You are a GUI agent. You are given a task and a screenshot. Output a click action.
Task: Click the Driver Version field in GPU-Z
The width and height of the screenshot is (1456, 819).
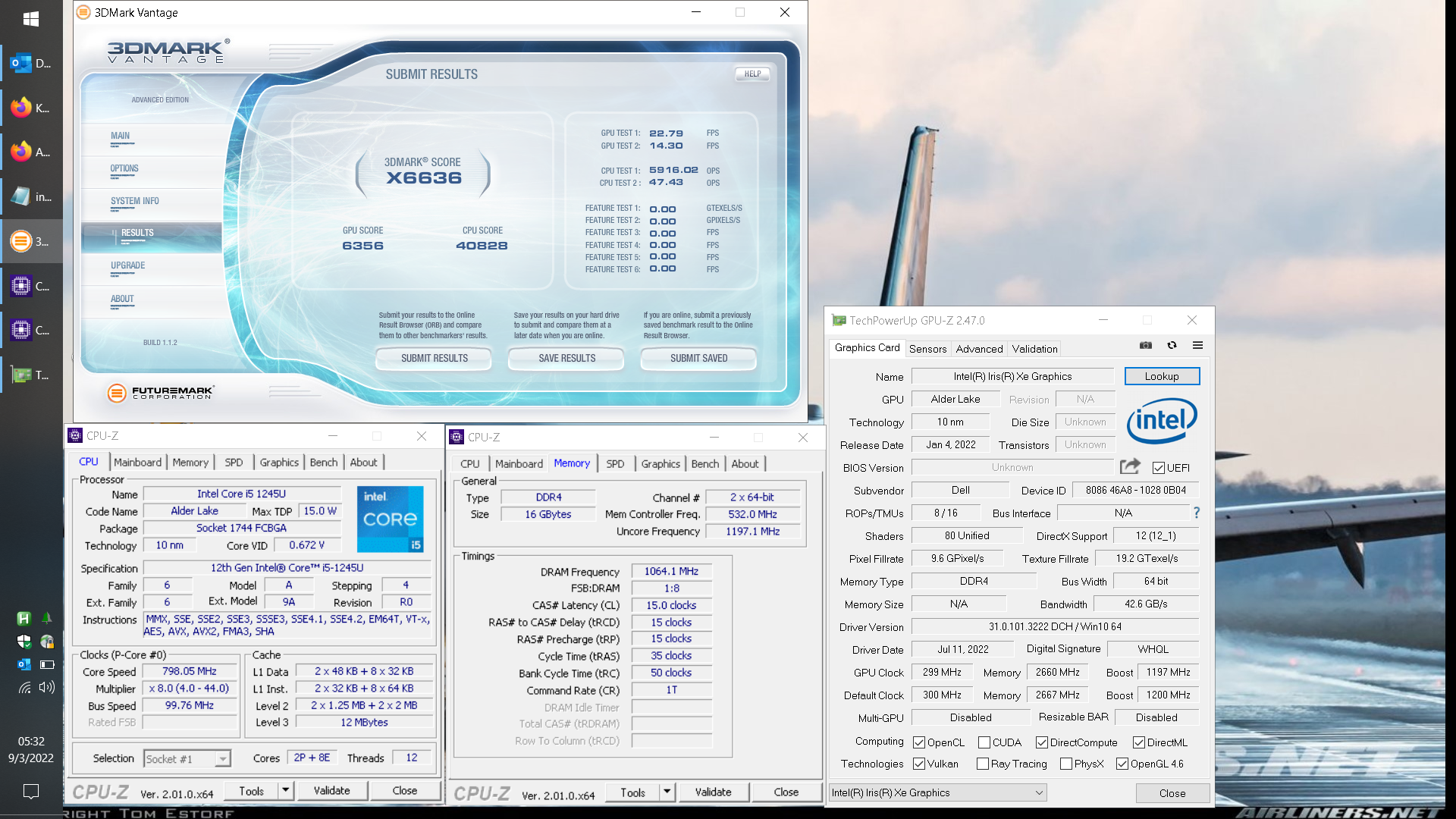point(1055,626)
